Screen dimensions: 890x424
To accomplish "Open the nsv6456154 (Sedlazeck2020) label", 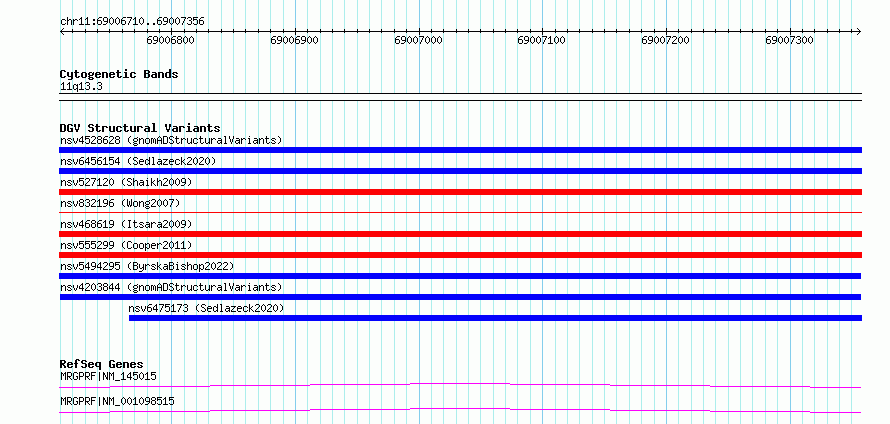I will point(138,161).
